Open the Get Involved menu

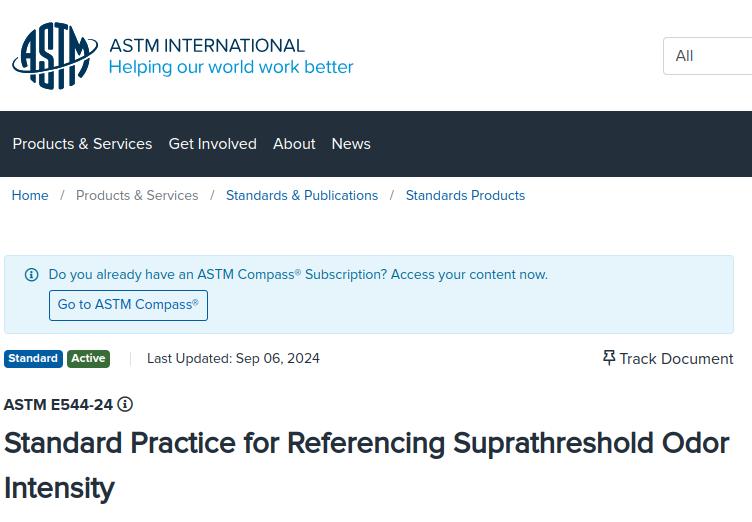click(212, 144)
